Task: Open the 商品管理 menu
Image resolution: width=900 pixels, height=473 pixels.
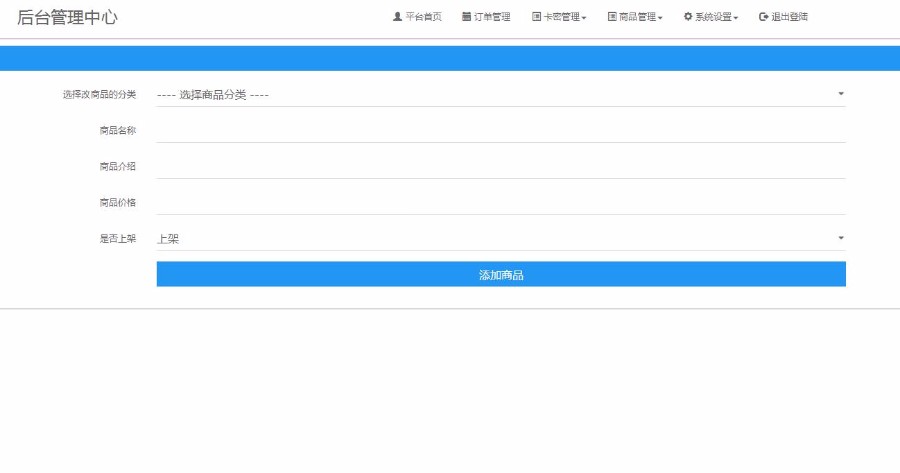Action: 635,17
